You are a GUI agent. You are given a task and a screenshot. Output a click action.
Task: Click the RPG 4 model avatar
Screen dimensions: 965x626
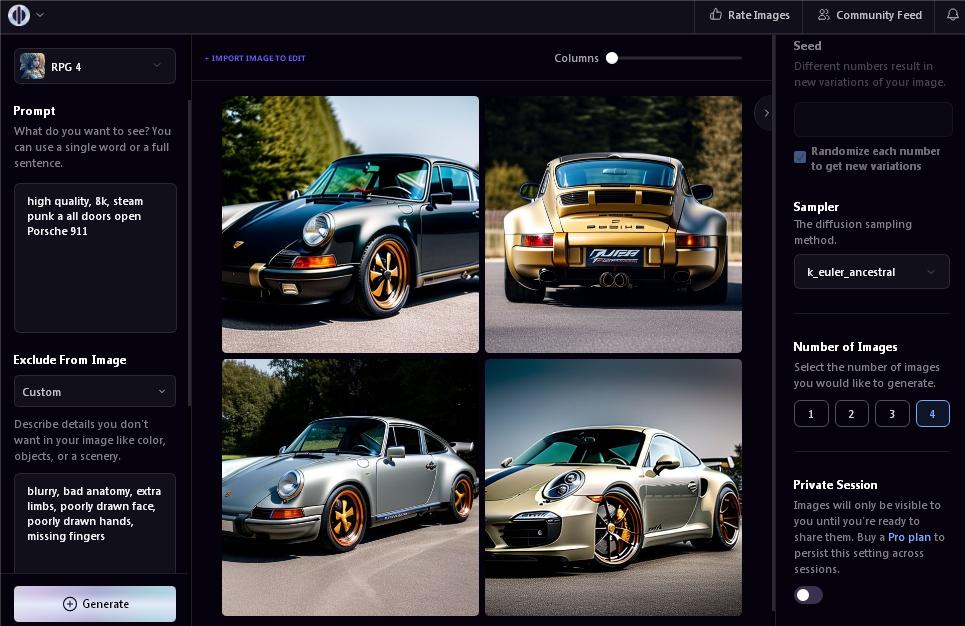click(x=32, y=66)
